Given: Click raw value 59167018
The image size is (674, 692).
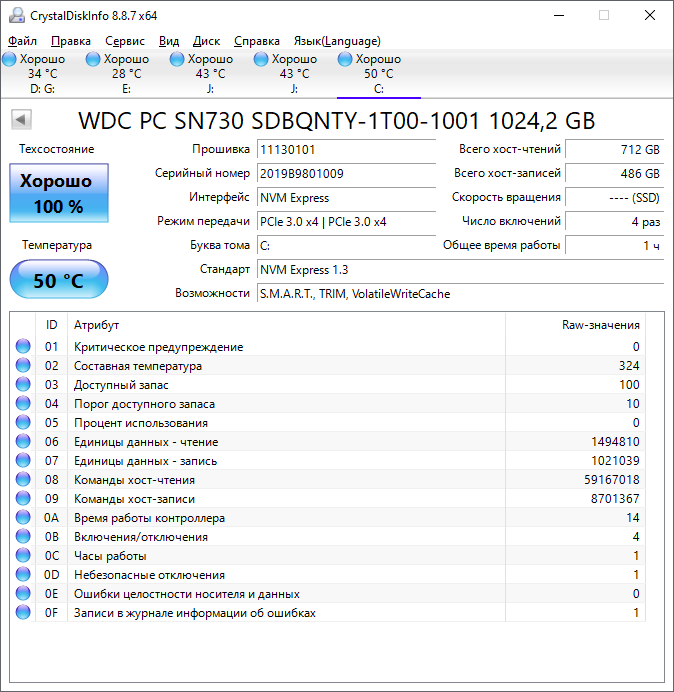Looking at the screenshot, I should (x=611, y=479).
